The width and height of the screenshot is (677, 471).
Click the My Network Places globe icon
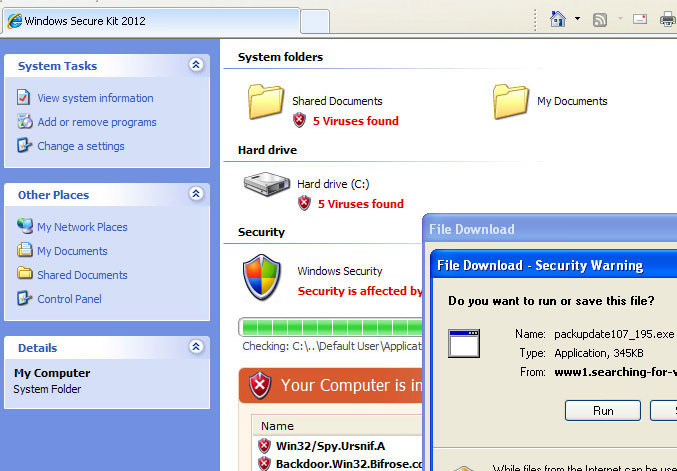click(25, 226)
